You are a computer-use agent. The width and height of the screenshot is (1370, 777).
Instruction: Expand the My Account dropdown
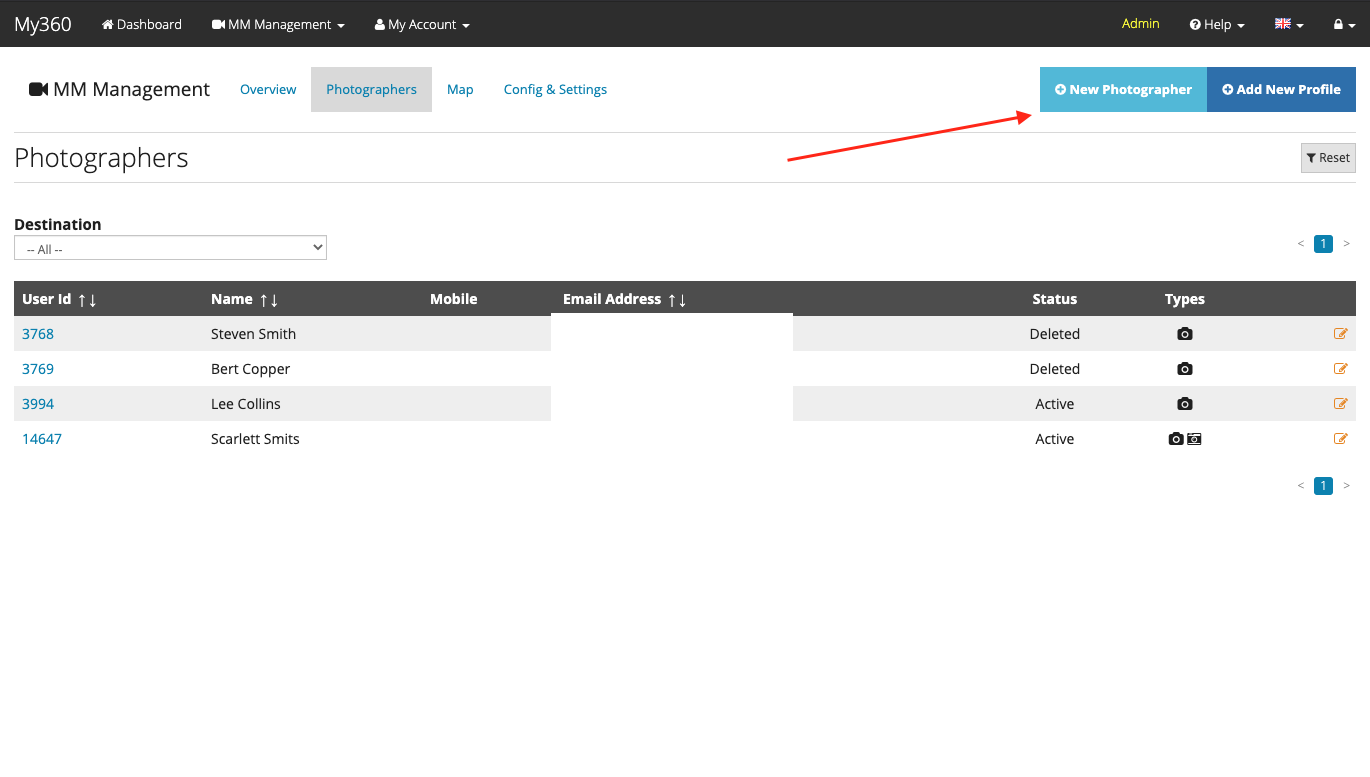point(422,24)
